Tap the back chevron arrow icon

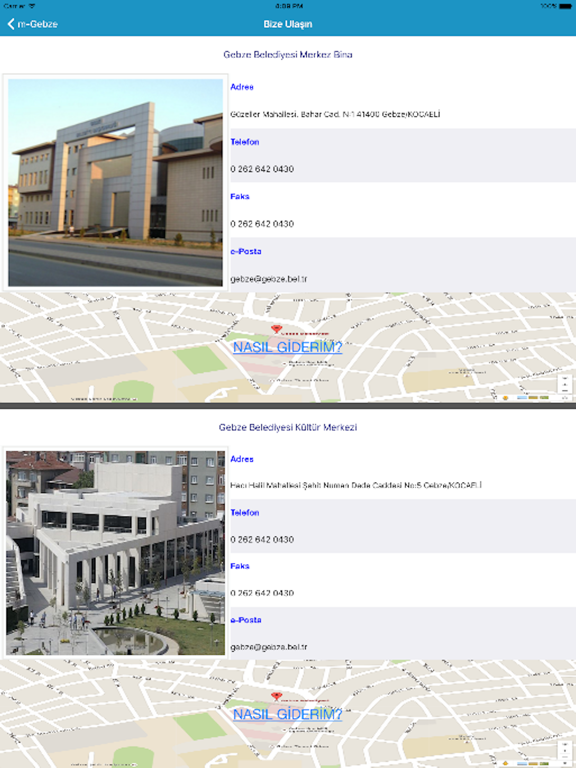point(11,24)
